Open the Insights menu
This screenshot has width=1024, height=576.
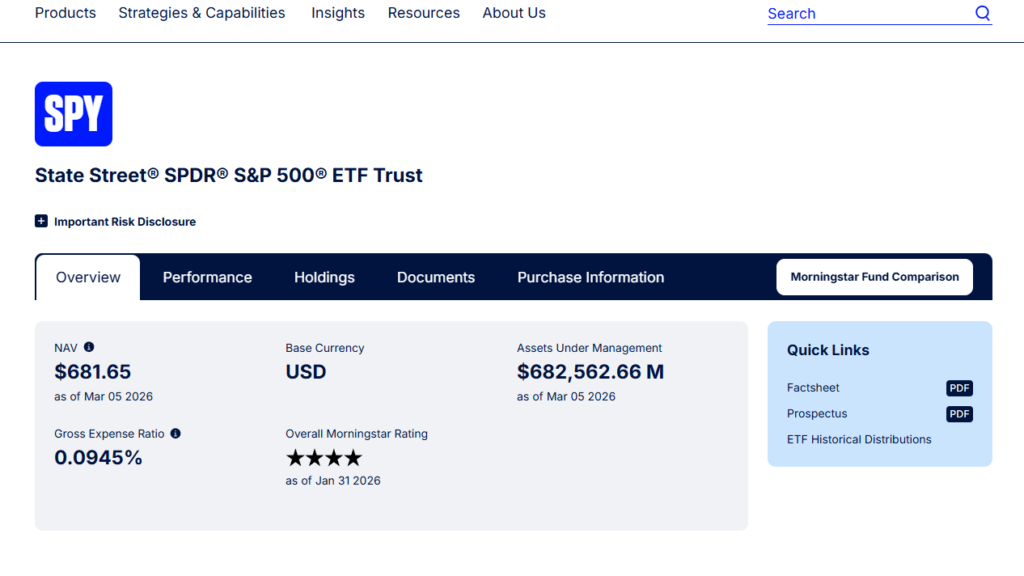337,13
